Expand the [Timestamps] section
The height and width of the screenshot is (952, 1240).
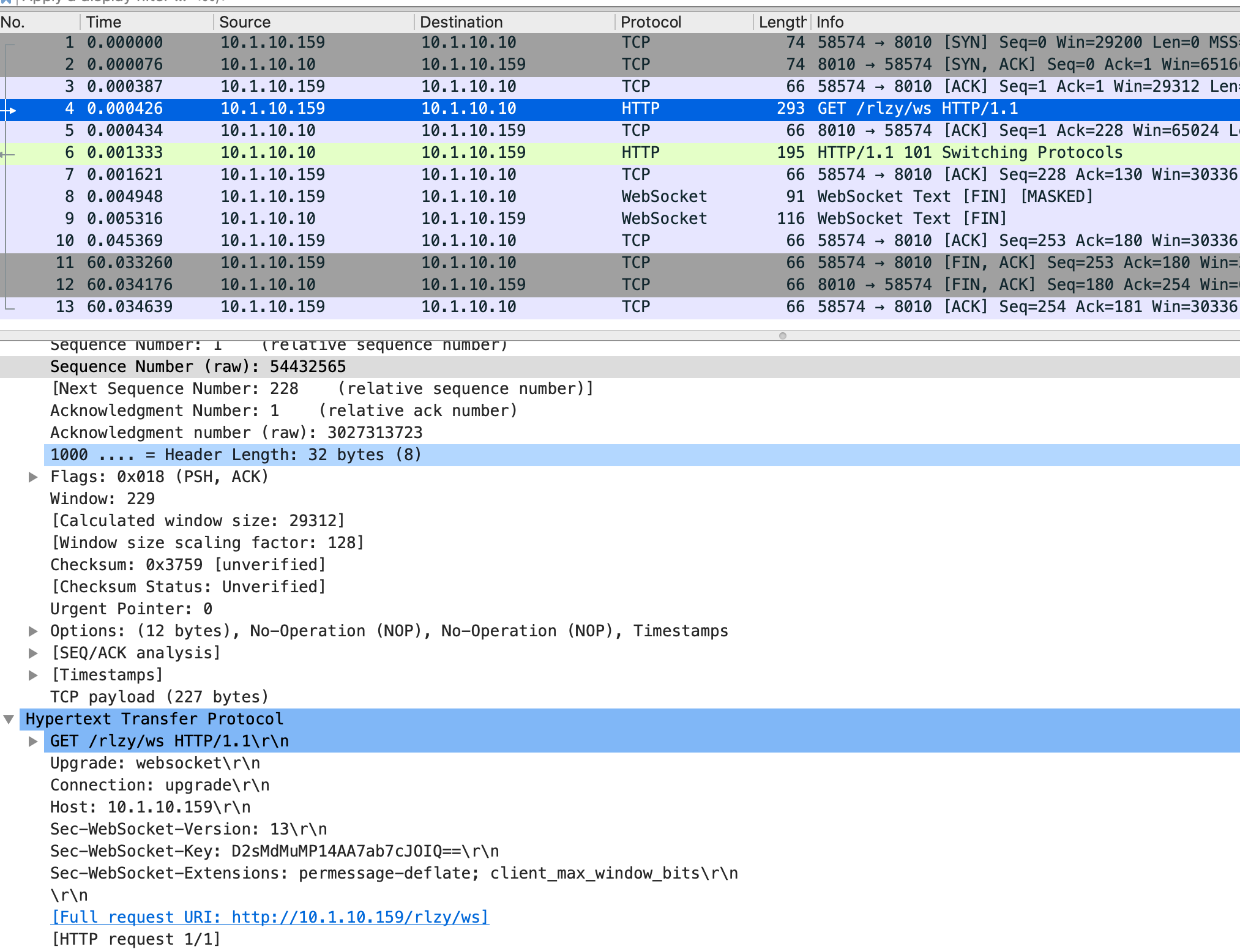point(34,675)
